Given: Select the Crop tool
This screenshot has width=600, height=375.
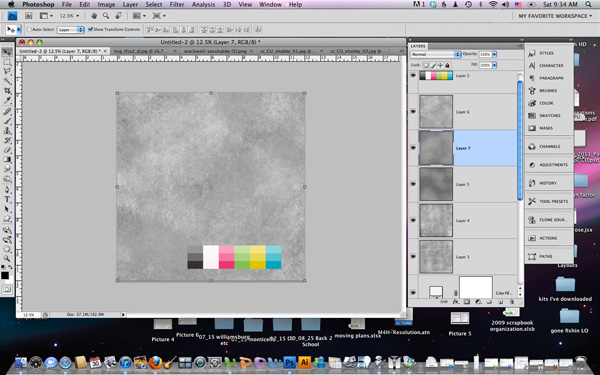Looking at the screenshot, I should (x=7, y=91).
